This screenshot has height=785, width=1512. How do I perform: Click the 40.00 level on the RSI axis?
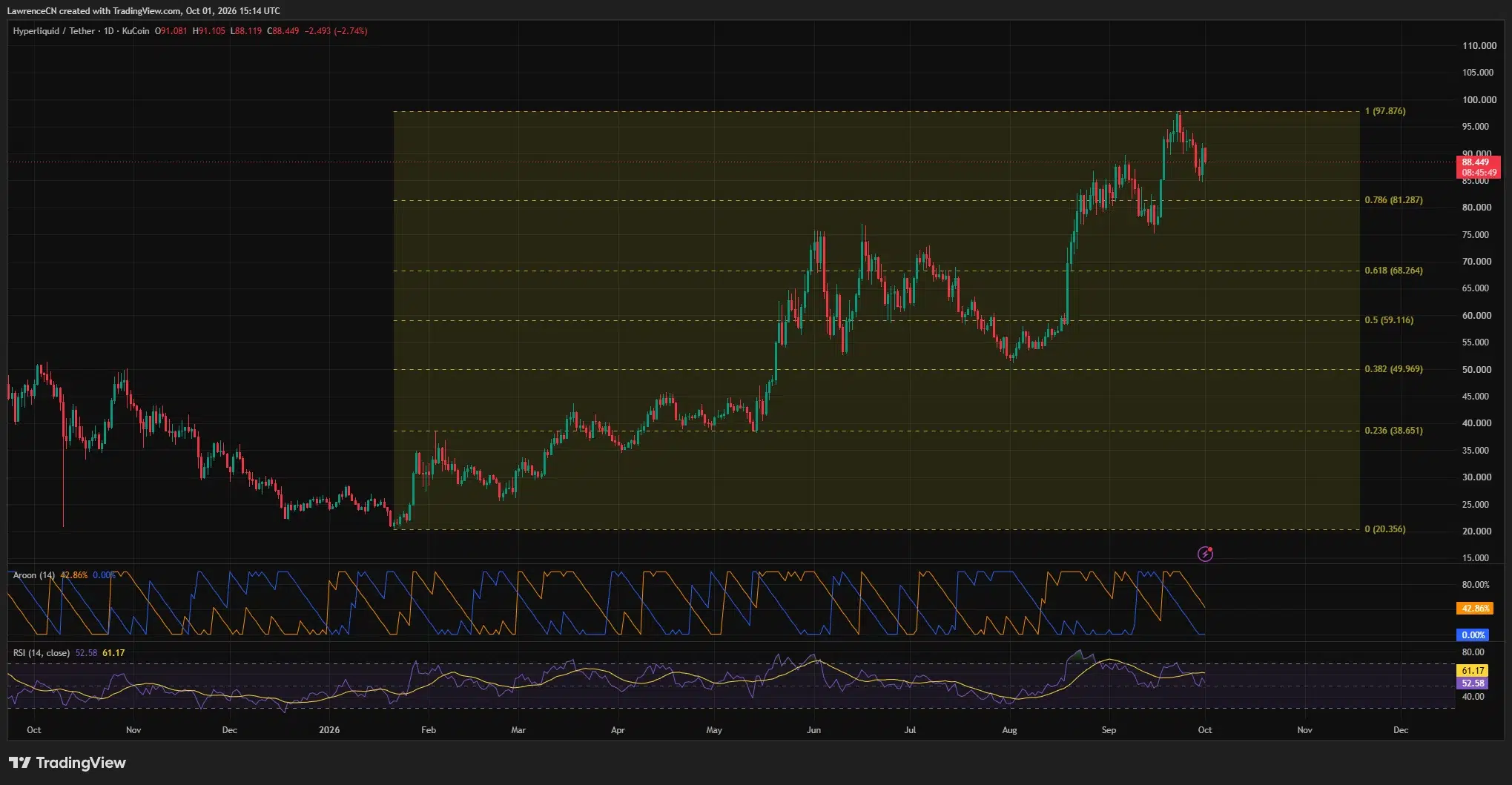pyautogui.click(x=1473, y=697)
